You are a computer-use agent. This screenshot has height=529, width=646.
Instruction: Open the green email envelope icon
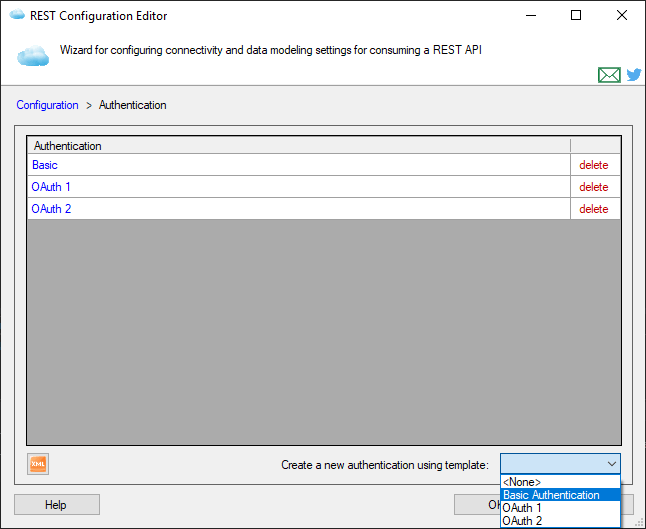609,75
